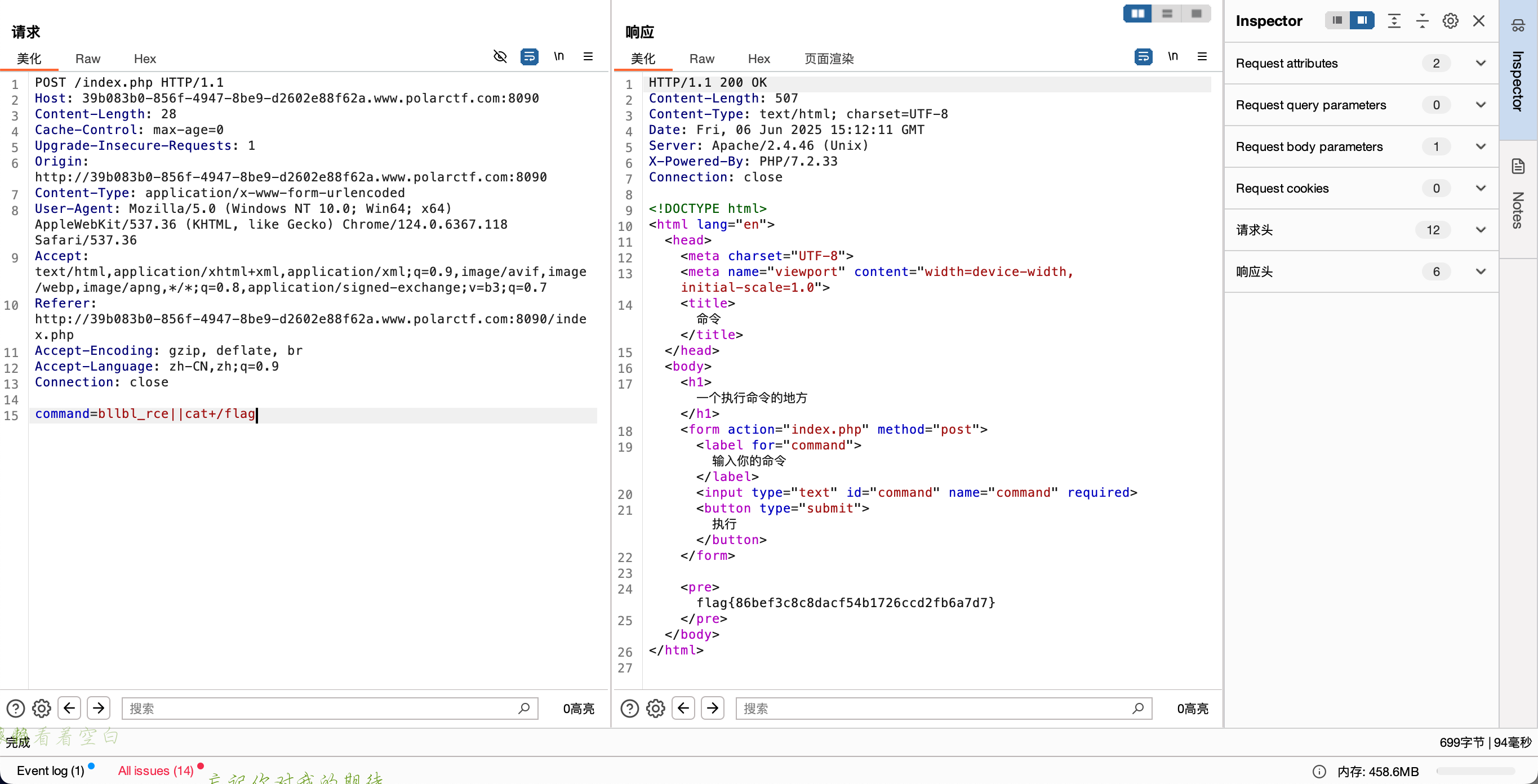The image size is (1538, 784).
Task: Switch to top-bottom stacked layout icon
Action: 1167,14
